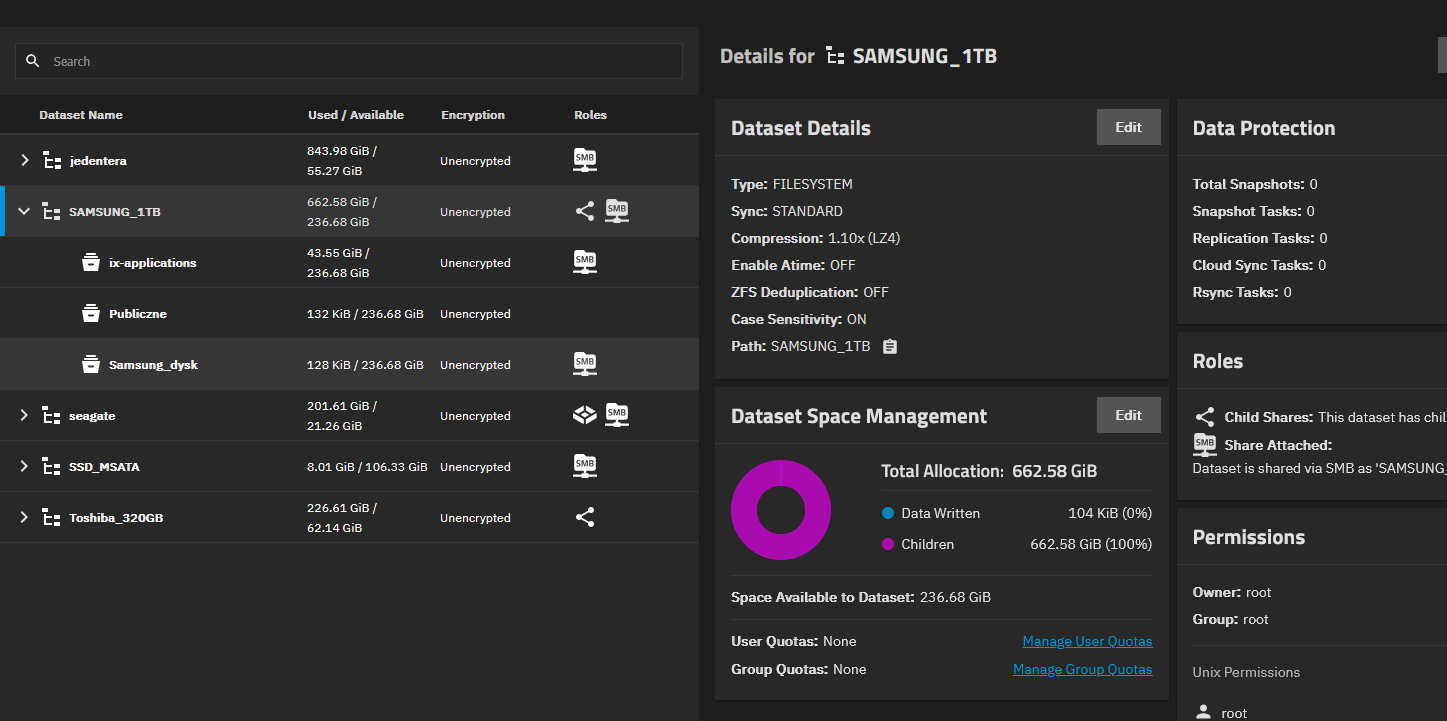The height and width of the screenshot is (721, 1447).
Task: Click the share icon for Toshiba_320GB
Action: coord(585,517)
